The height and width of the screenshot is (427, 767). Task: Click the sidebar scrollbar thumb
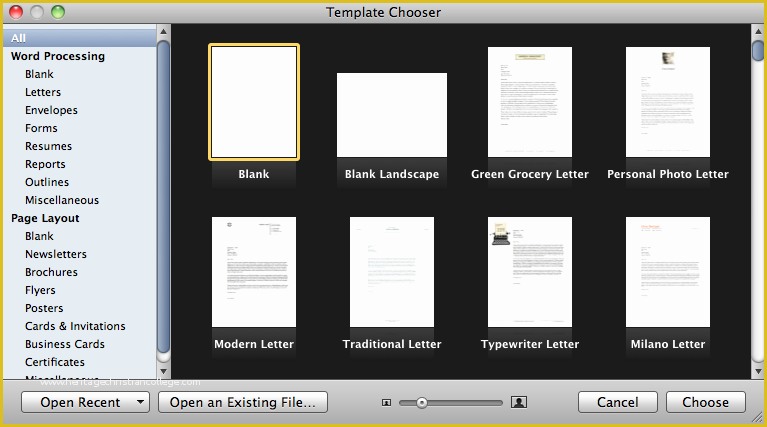coord(163,196)
